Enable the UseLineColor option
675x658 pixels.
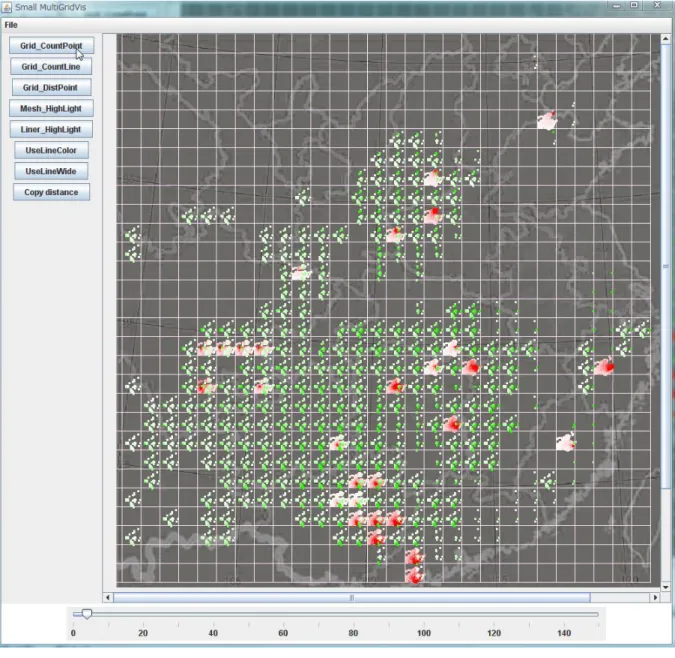[51, 150]
